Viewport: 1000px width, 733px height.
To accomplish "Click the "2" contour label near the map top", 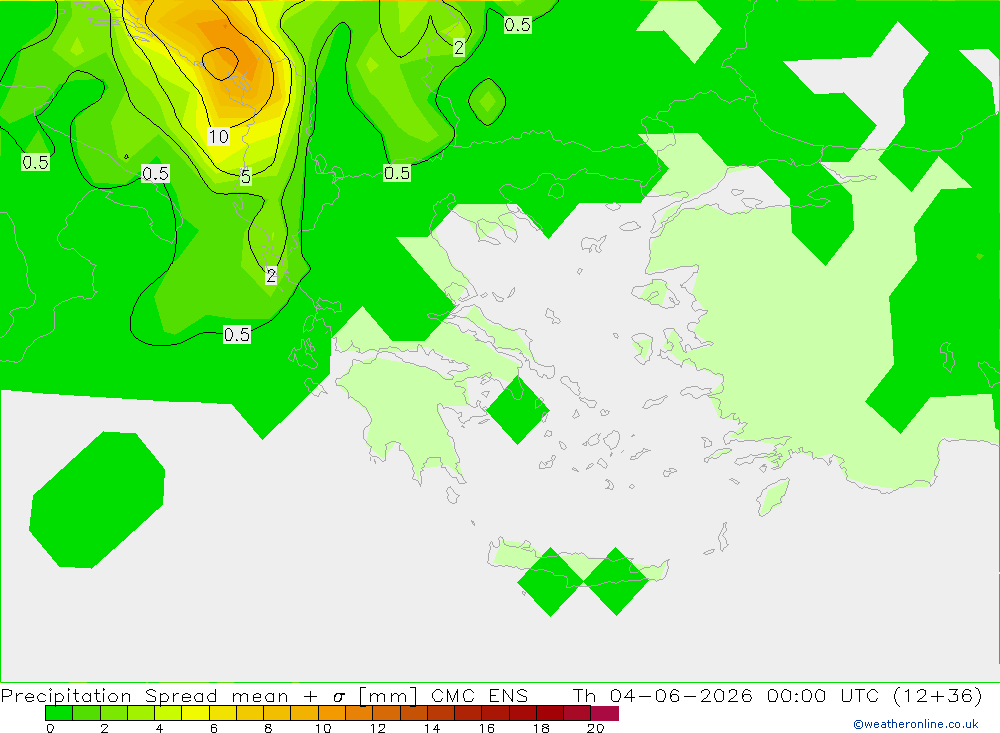I will coord(459,48).
